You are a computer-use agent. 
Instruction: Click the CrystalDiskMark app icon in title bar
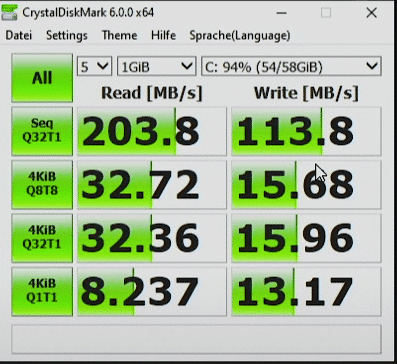click(9, 12)
